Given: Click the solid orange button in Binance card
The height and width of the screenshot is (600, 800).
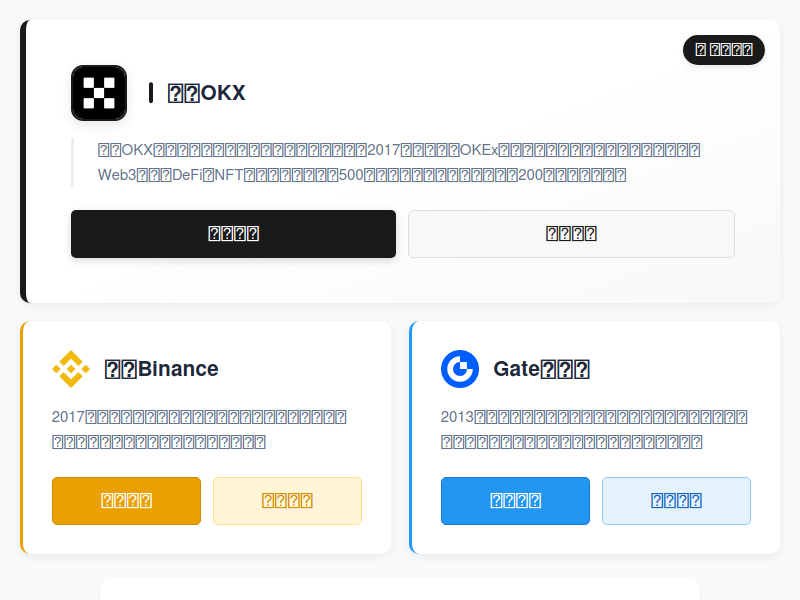Looking at the screenshot, I should 127,501.
